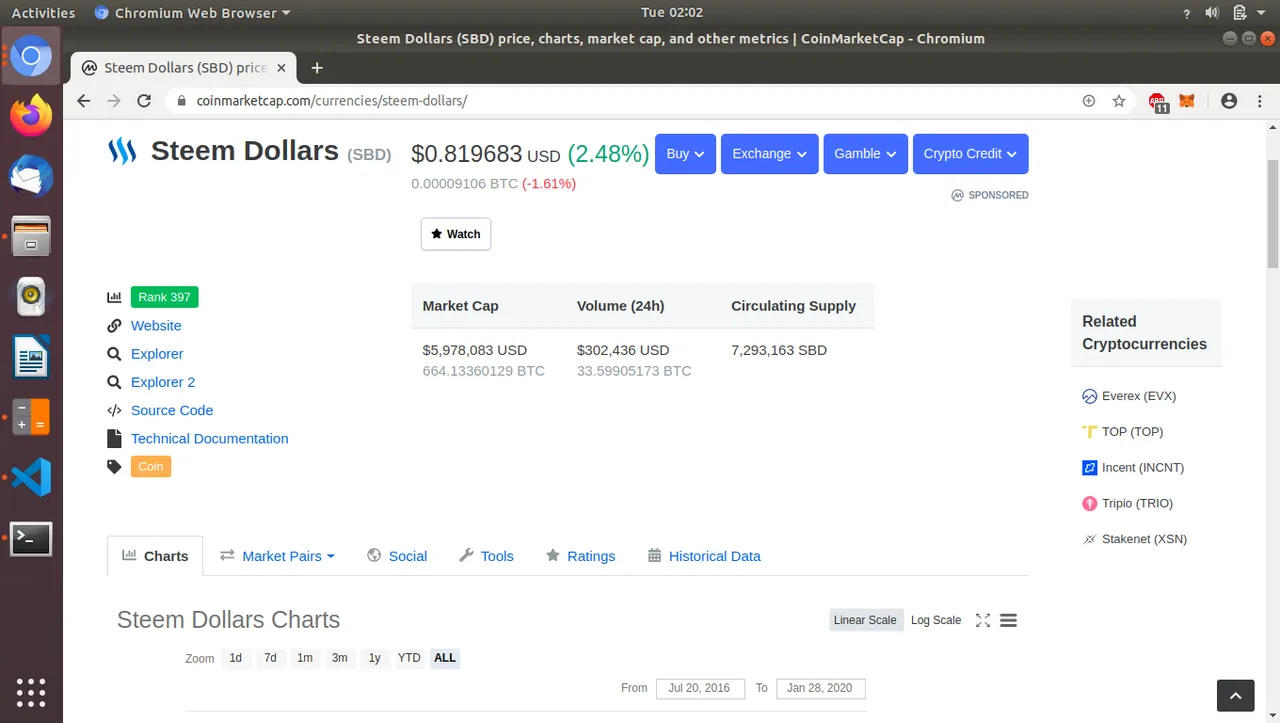The height and width of the screenshot is (723, 1280).
Task: Go back with browser back arrow
Action: pos(84,101)
